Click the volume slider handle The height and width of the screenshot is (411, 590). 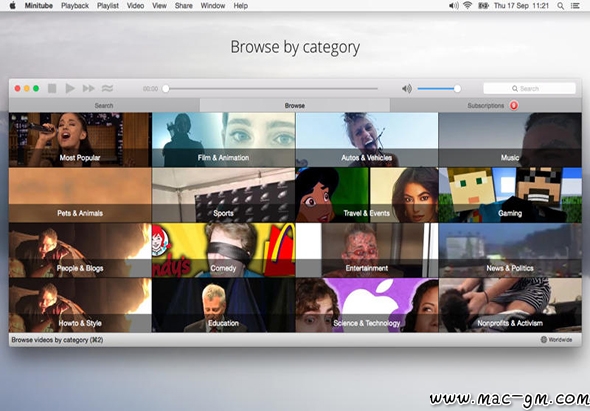(x=457, y=89)
